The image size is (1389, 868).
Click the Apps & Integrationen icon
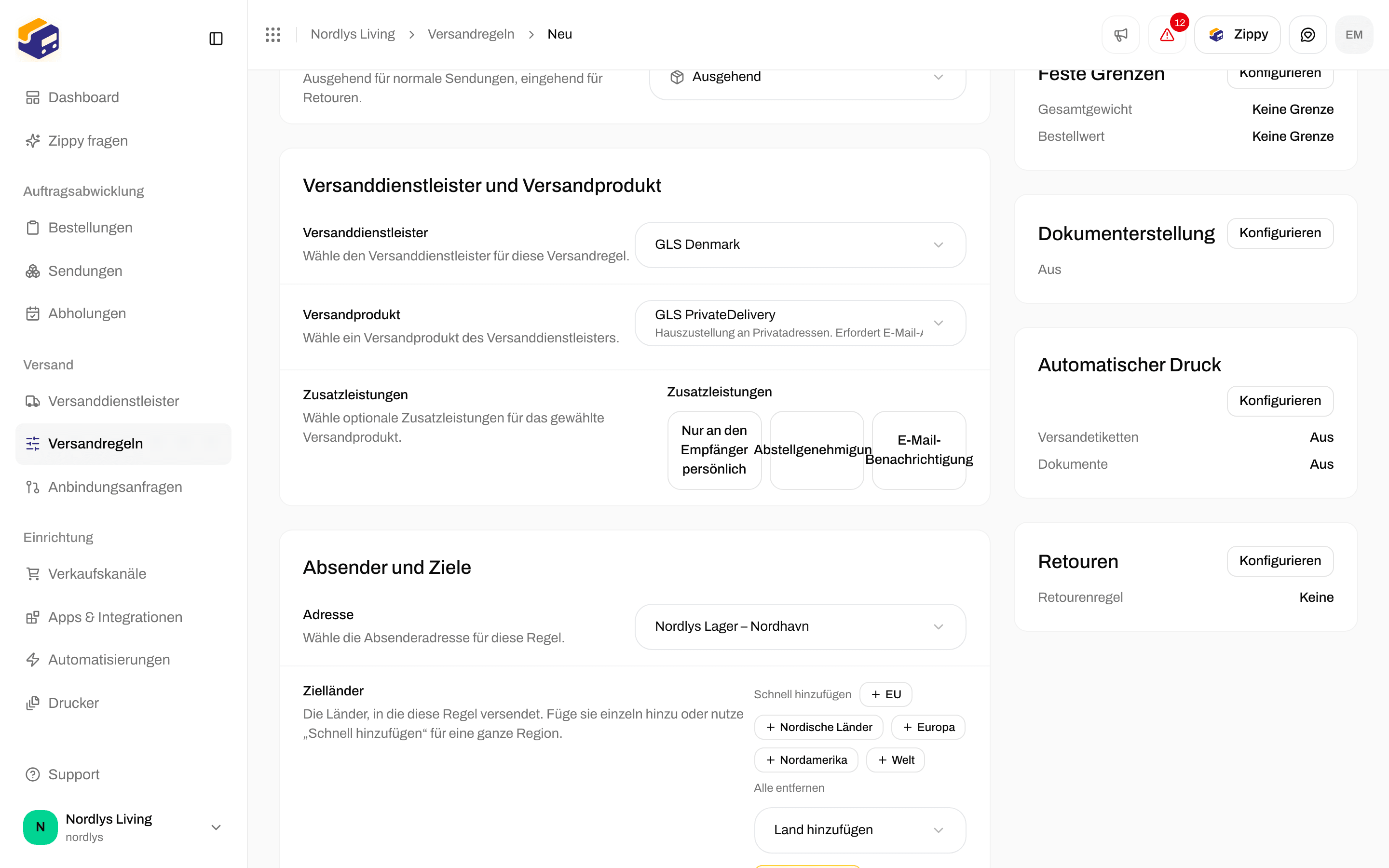[33, 617]
